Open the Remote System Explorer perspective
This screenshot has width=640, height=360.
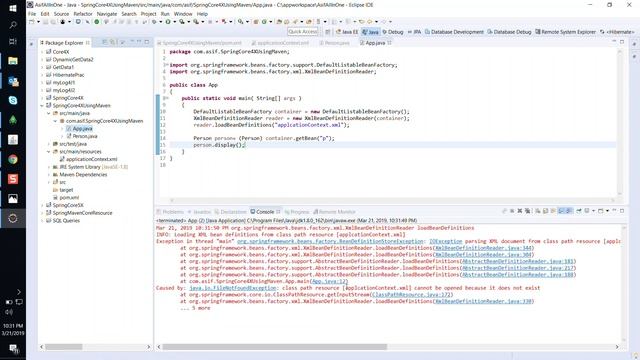(x=565, y=32)
